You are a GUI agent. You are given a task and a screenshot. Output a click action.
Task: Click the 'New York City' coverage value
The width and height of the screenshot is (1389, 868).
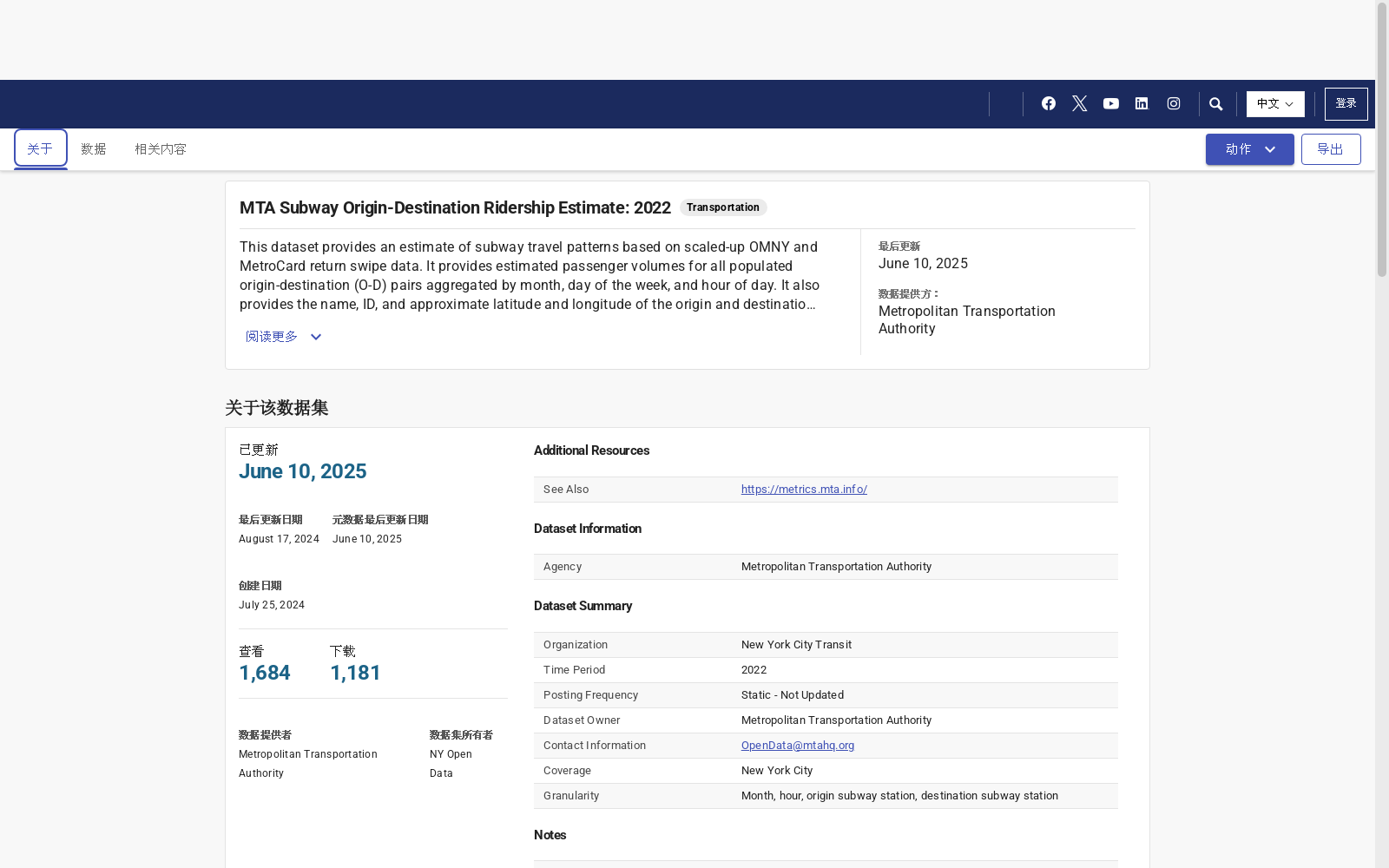(777, 771)
